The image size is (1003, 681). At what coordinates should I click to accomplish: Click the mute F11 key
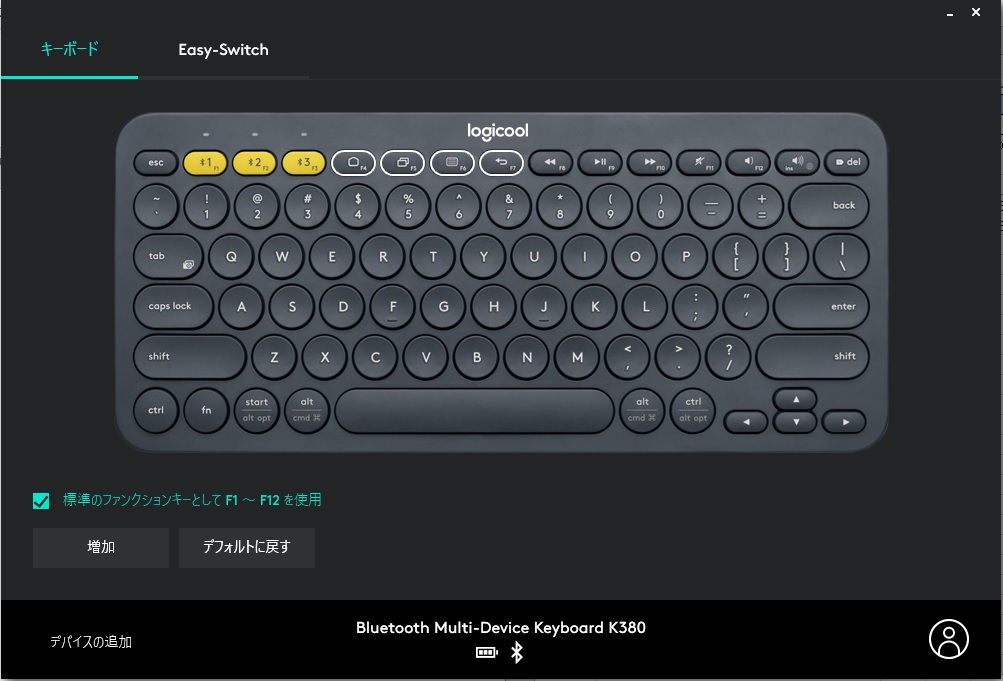pyautogui.click(x=699, y=163)
